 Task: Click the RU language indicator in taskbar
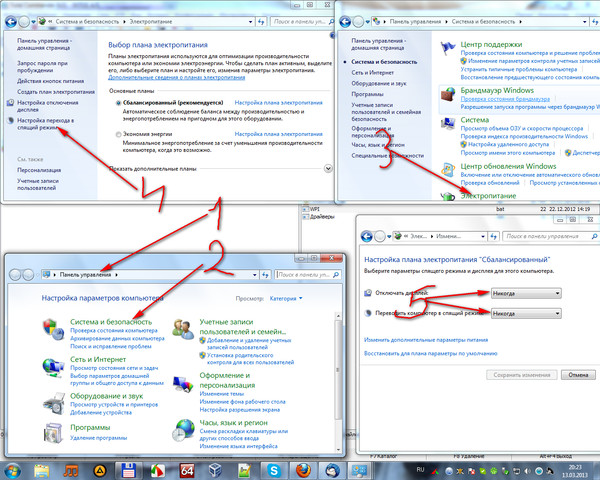point(420,469)
